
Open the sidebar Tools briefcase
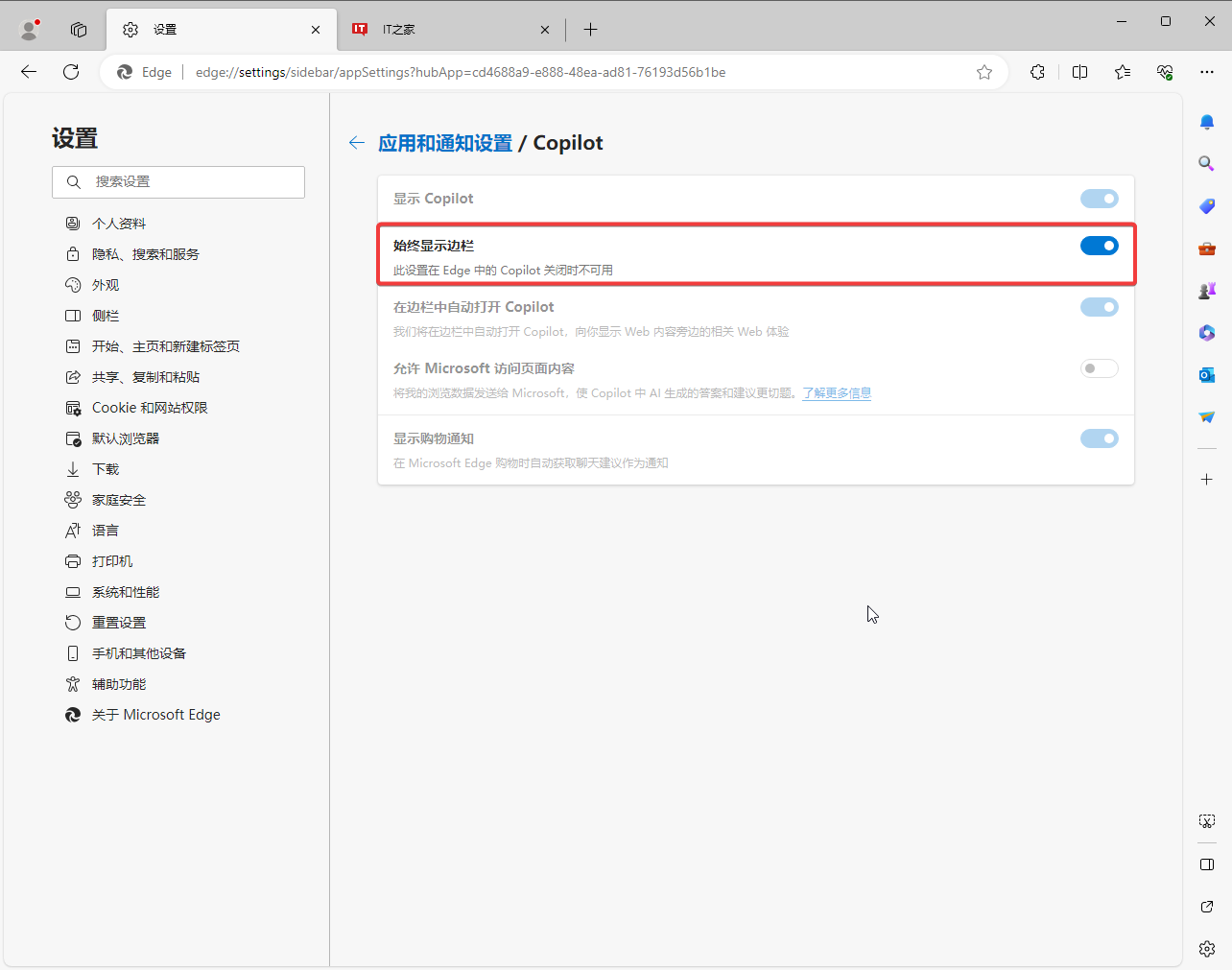pos(1207,248)
